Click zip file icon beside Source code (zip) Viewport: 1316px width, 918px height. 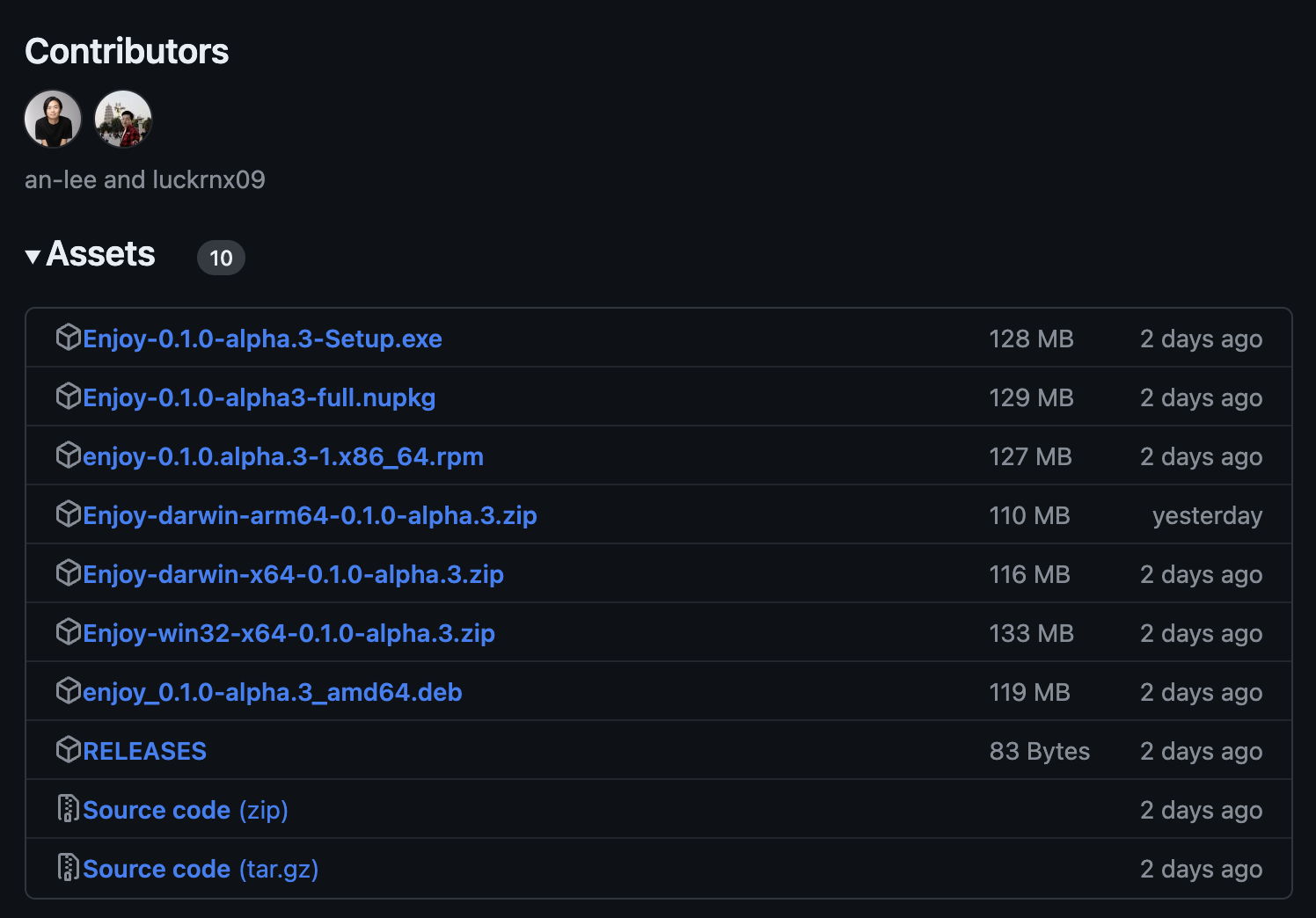[x=68, y=809]
